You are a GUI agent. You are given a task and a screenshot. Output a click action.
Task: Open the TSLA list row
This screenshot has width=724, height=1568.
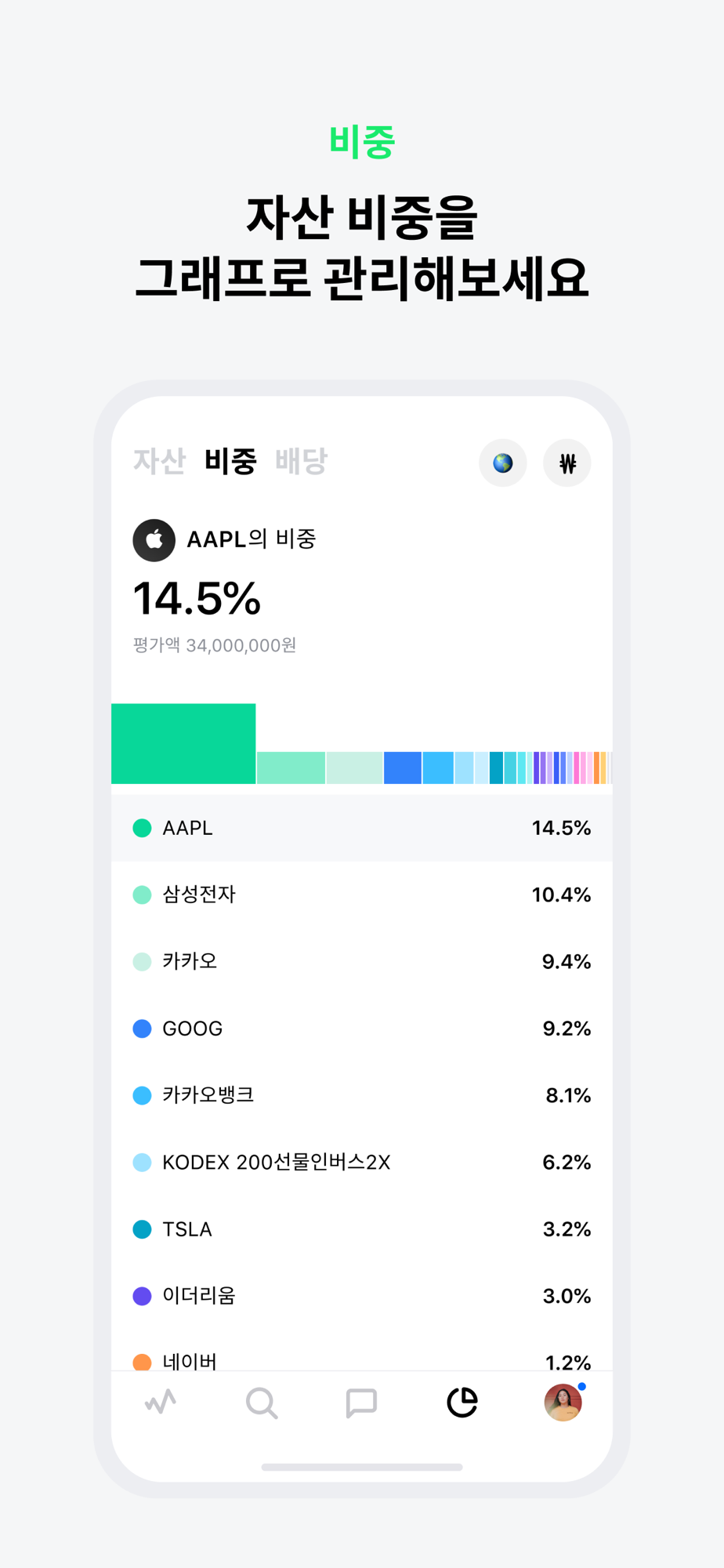[362, 1229]
